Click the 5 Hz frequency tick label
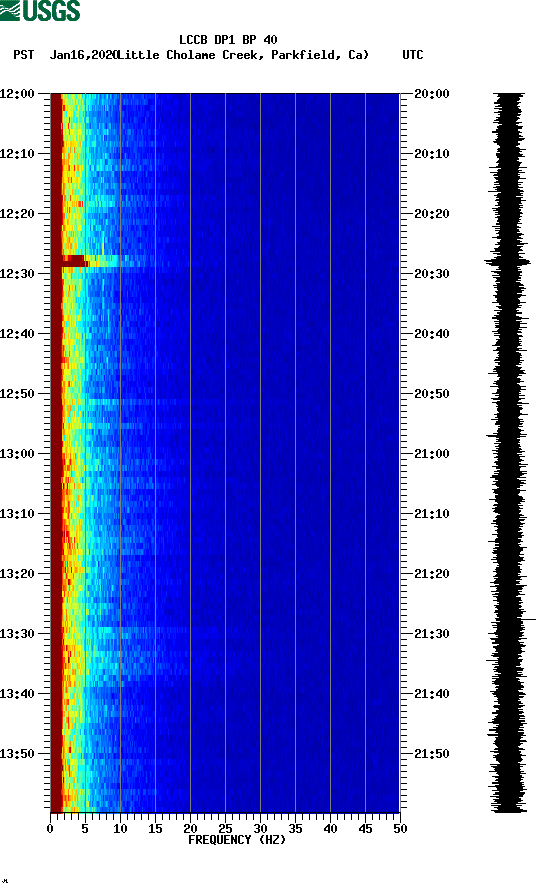This screenshot has width=552, height=892. (x=85, y=829)
